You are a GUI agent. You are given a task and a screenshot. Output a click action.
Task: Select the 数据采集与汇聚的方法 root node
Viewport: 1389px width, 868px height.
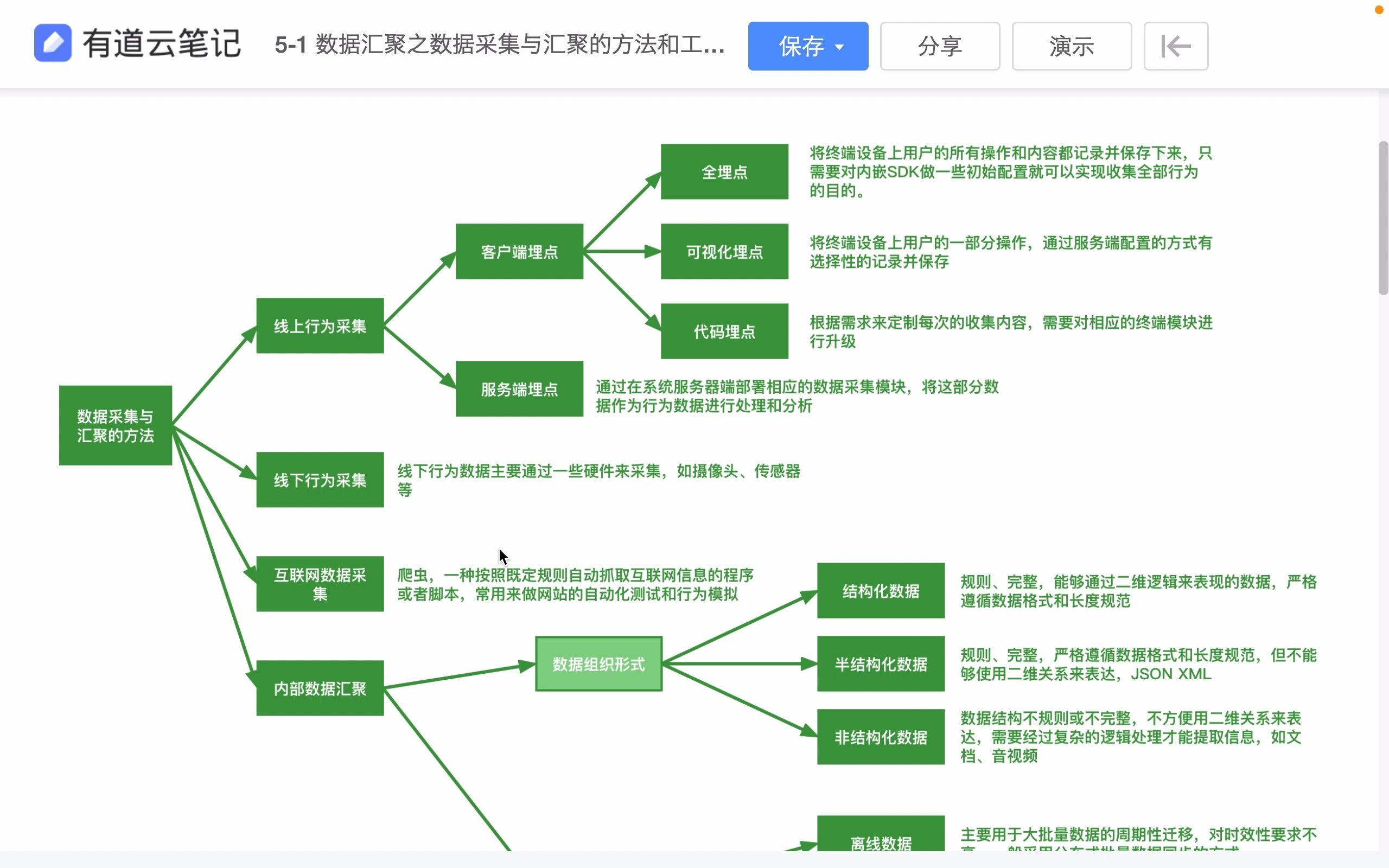pyautogui.click(x=116, y=425)
